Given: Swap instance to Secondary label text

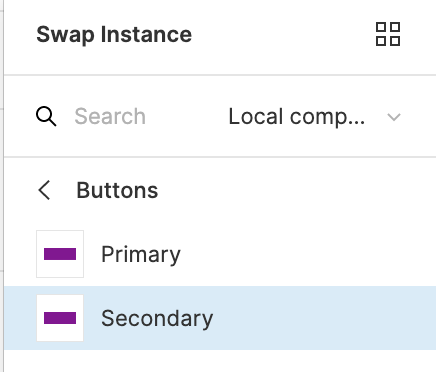Looking at the screenshot, I should click(x=157, y=319).
